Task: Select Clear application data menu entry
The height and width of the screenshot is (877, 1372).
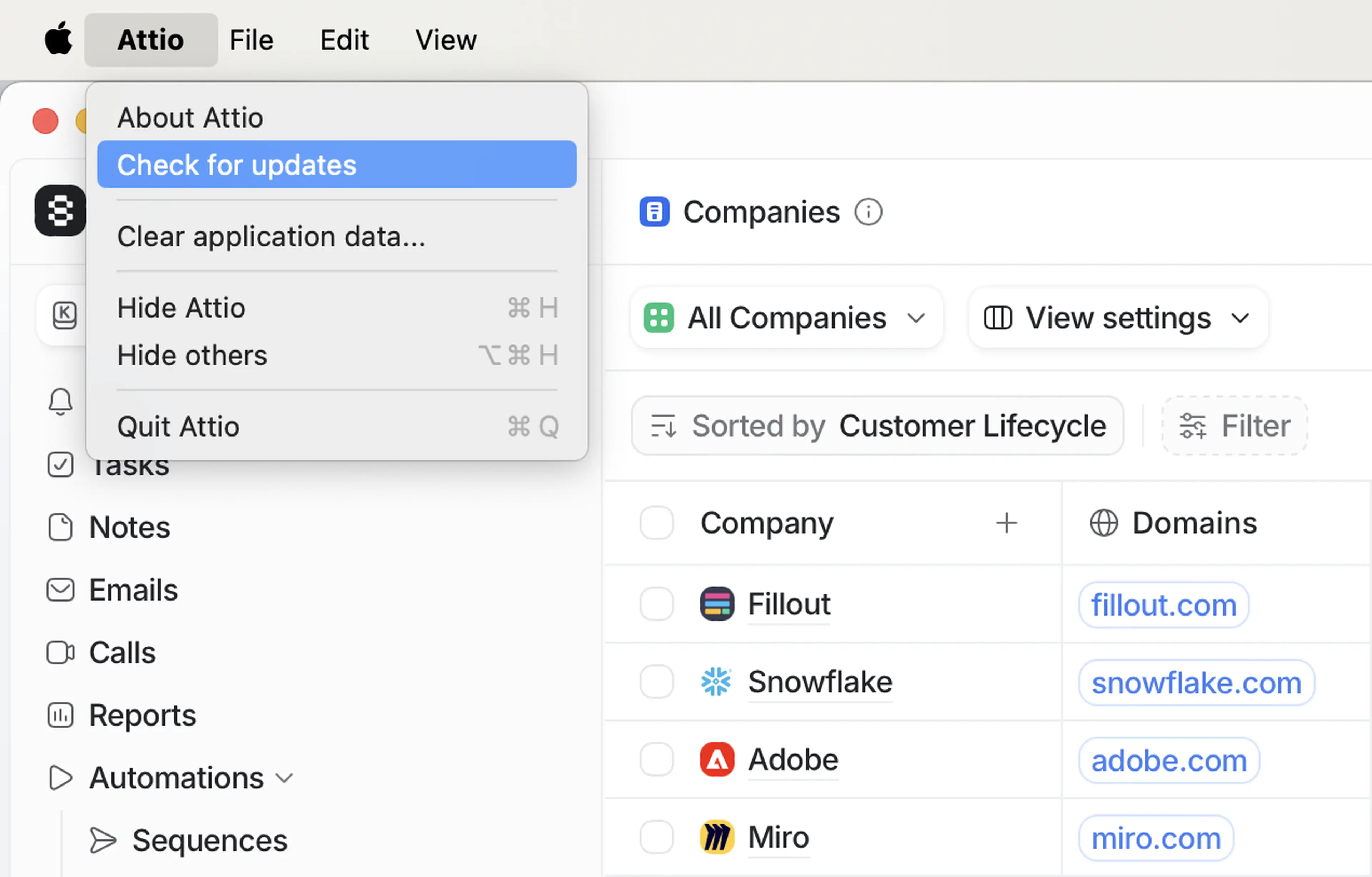Action: click(271, 236)
